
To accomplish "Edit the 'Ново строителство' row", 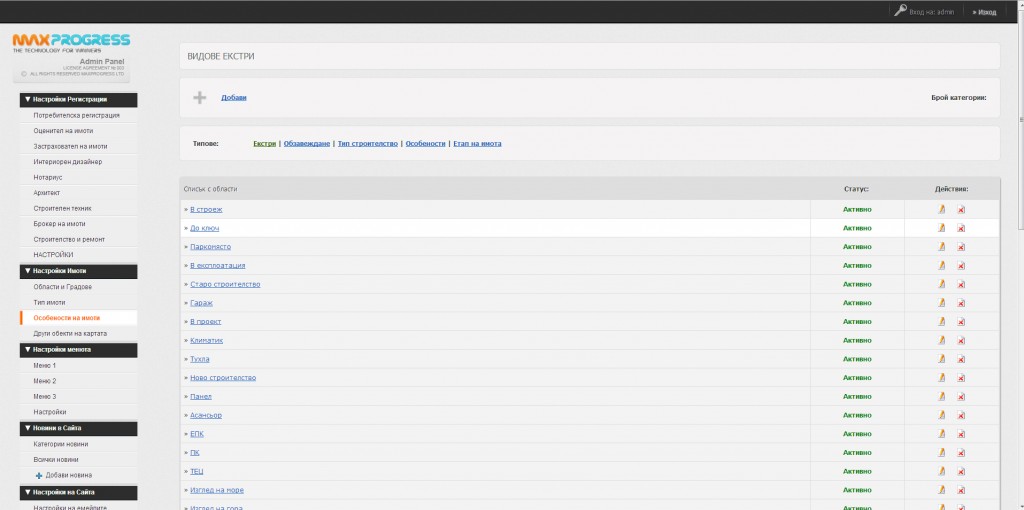I will (x=941, y=378).
